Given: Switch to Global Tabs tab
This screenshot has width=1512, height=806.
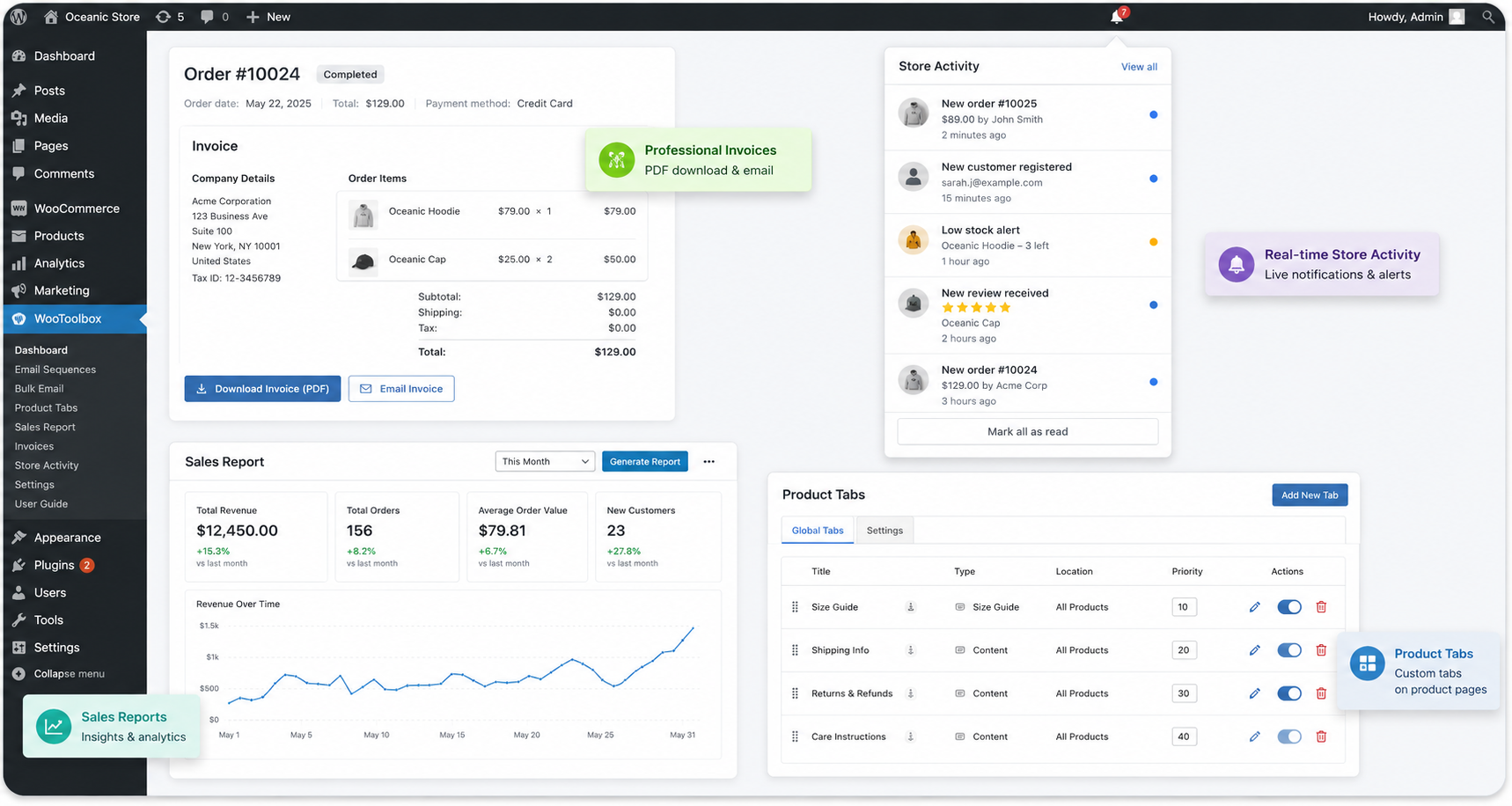Looking at the screenshot, I should 818,531.
